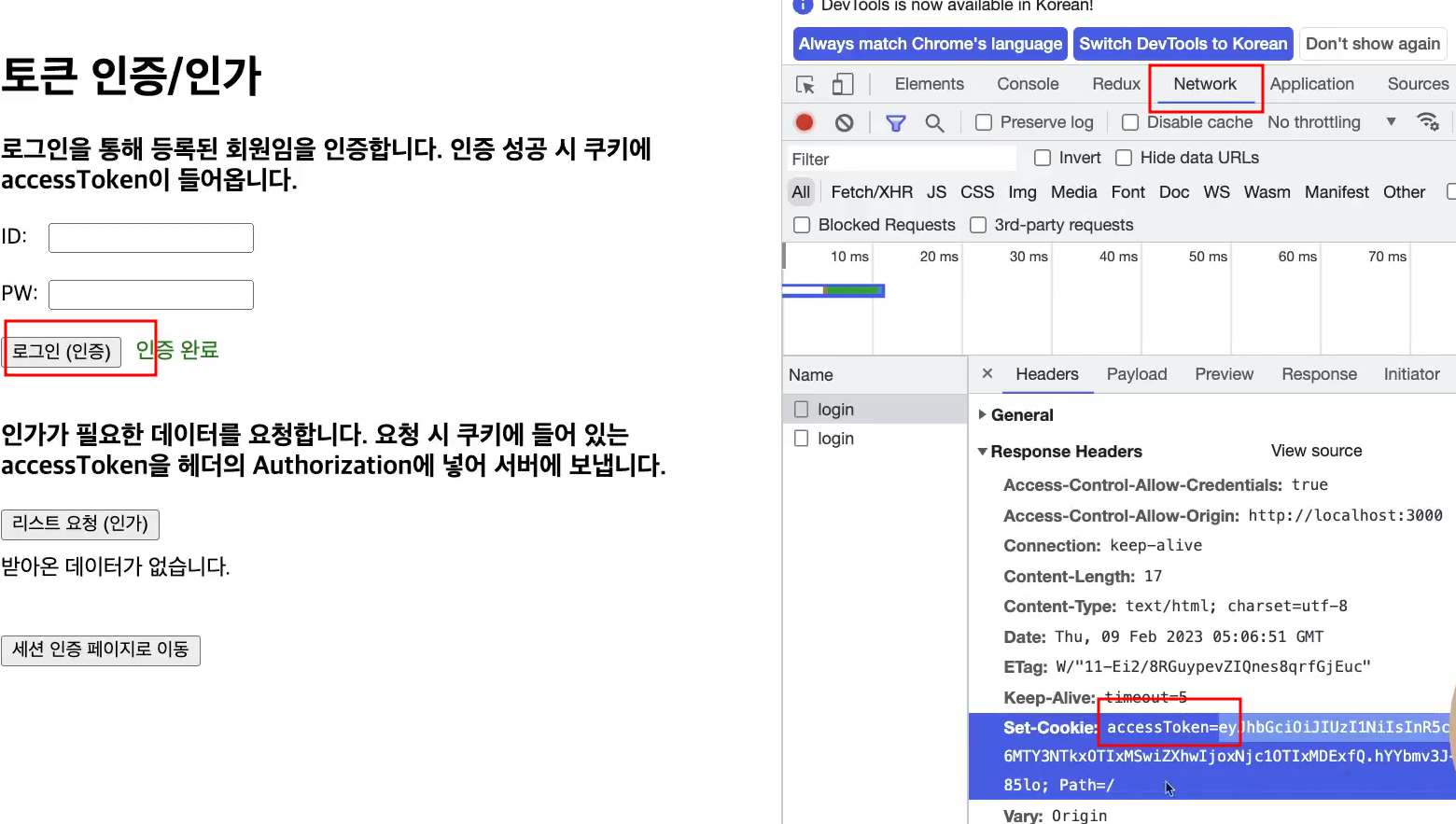Open the Sources tab
The image size is (1456, 824).
[x=1418, y=84]
